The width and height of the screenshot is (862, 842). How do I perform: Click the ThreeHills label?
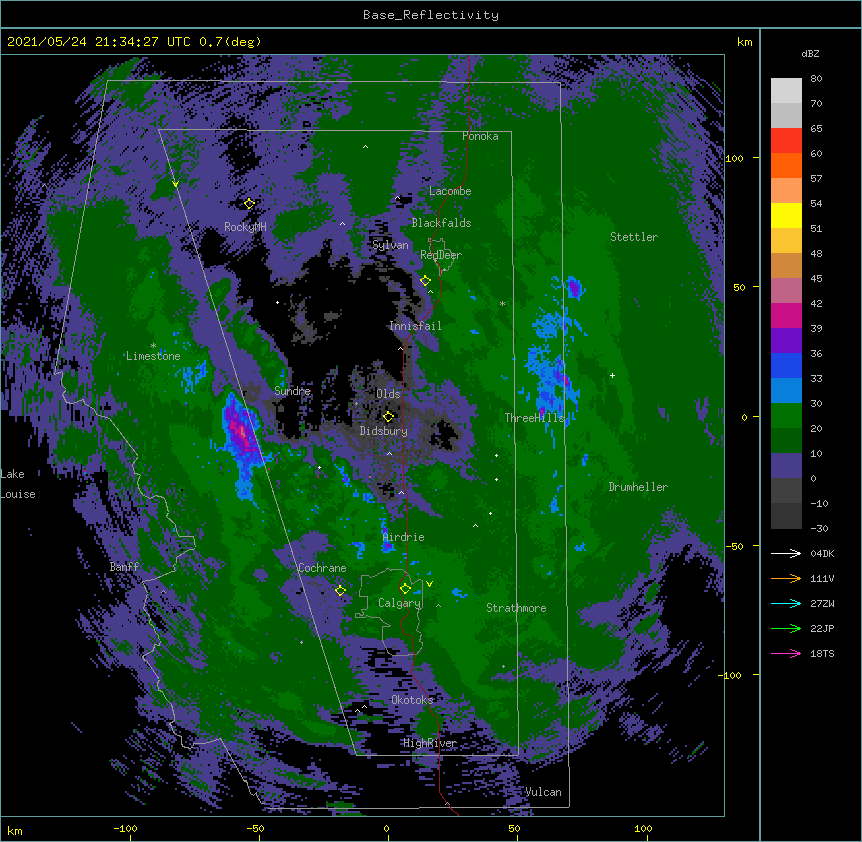(x=534, y=418)
